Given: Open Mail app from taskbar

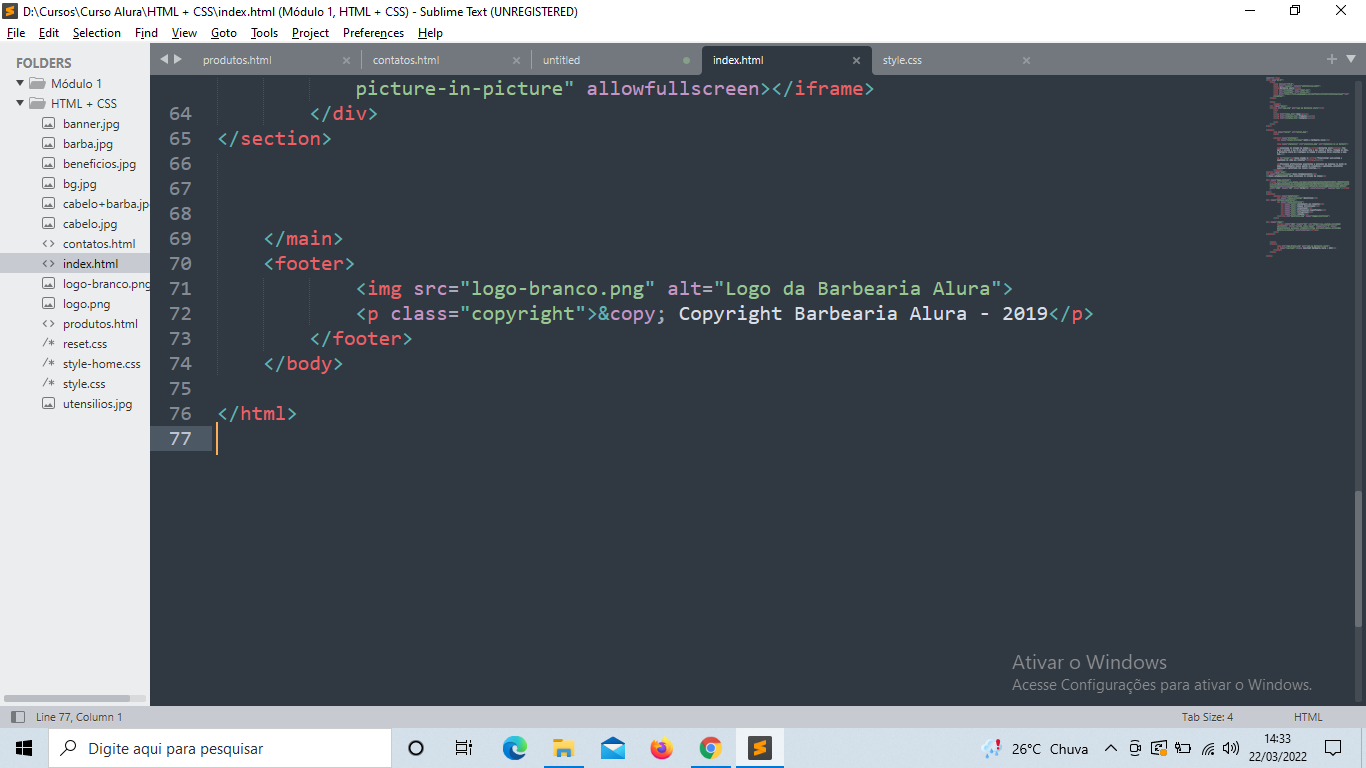Looking at the screenshot, I should click(x=612, y=748).
